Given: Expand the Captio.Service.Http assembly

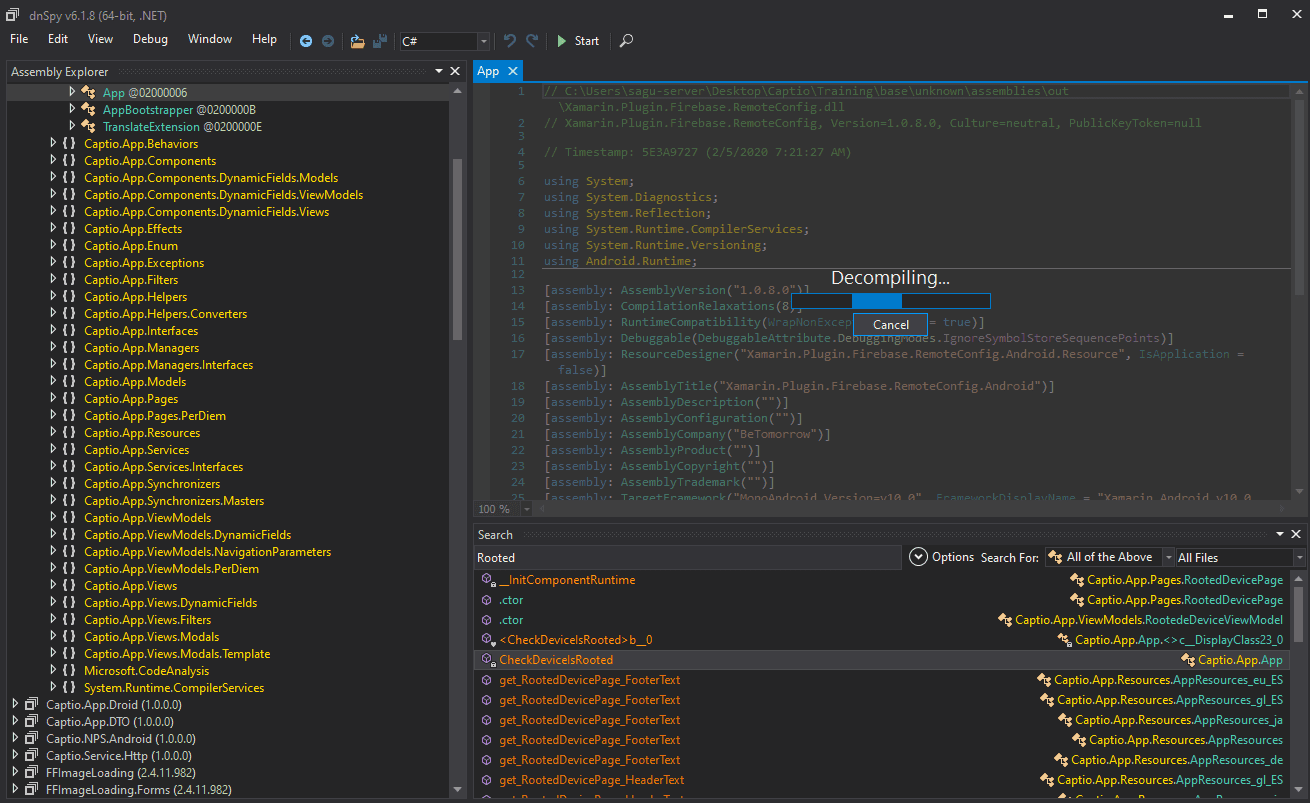Looking at the screenshot, I should [15, 756].
